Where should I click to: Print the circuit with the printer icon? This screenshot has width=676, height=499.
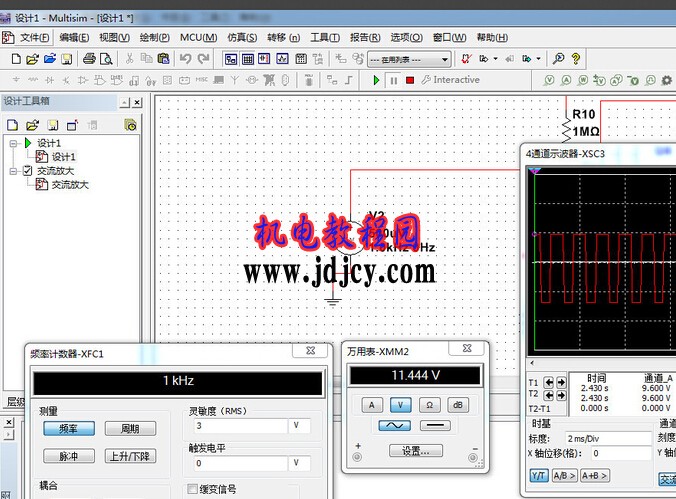point(89,59)
